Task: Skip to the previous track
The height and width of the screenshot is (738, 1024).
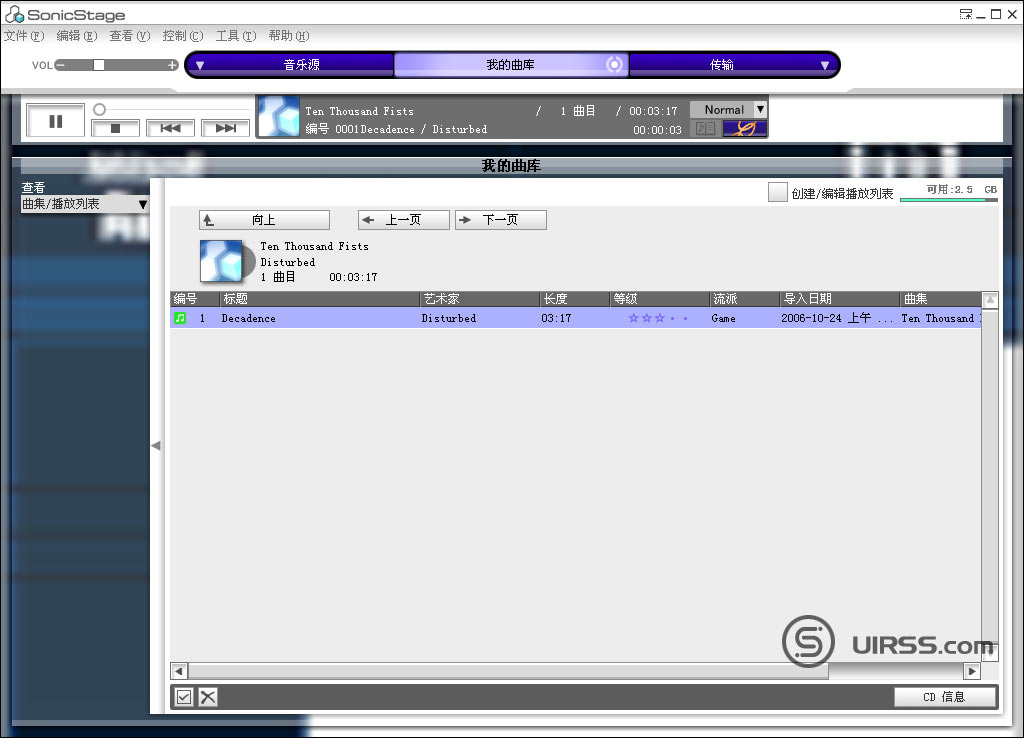Action: pyautogui.click(x=170, y=128)
